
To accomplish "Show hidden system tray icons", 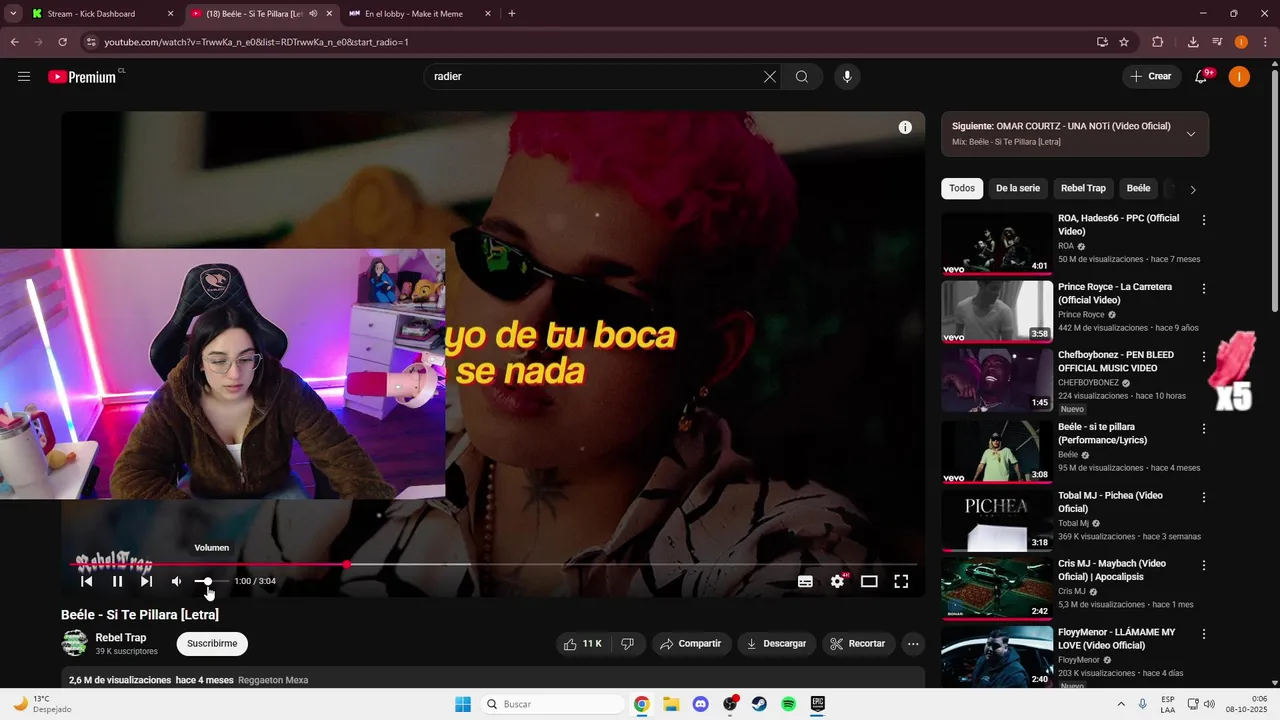I will click(x=1121, y=704).
